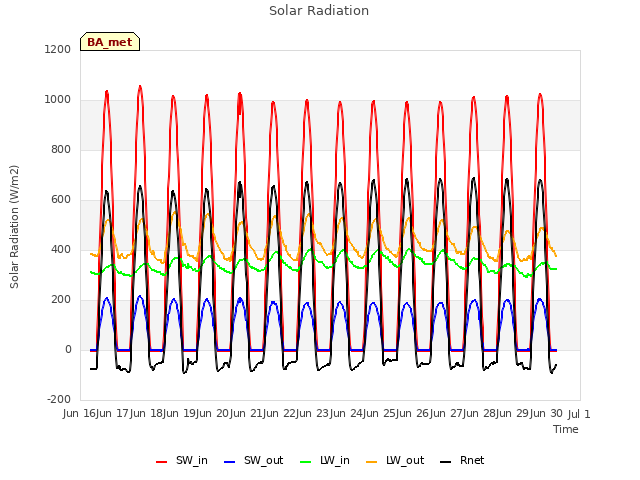The image size is (640, 480).
Task: Click the 600 y-axis tick label
Action: coord(61,200)
